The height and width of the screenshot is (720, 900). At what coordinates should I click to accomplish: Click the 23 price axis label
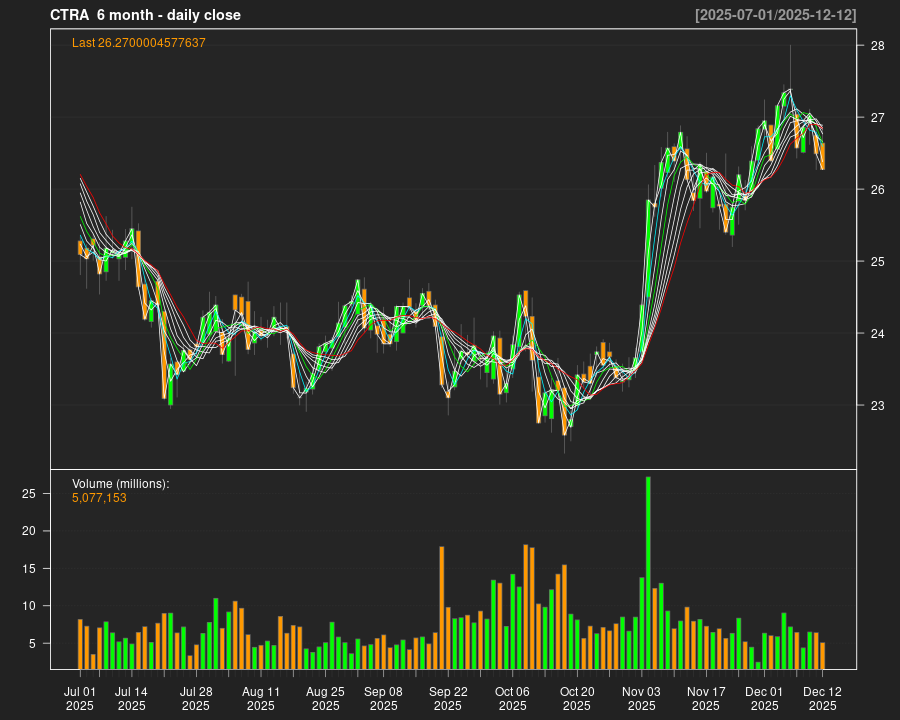(876, 406)
